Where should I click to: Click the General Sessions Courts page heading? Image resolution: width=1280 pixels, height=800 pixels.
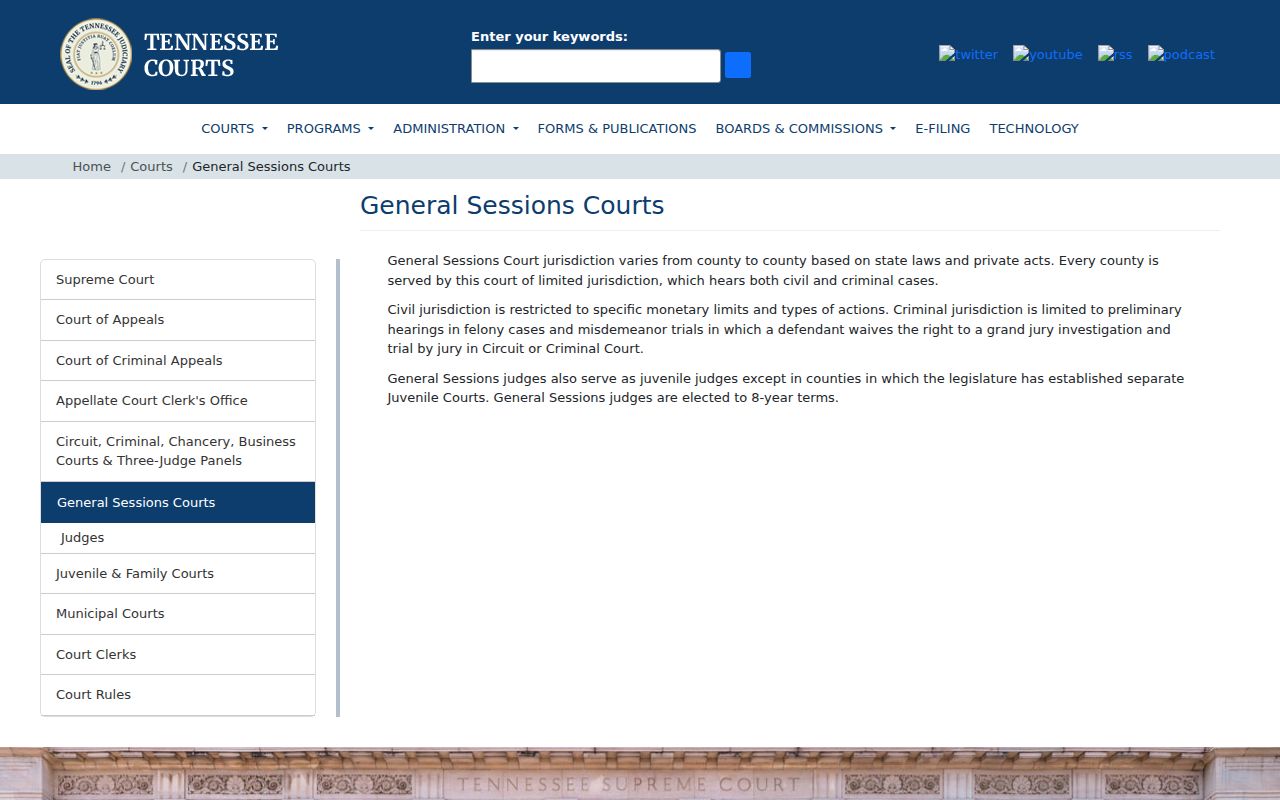(x=512, y=205)
